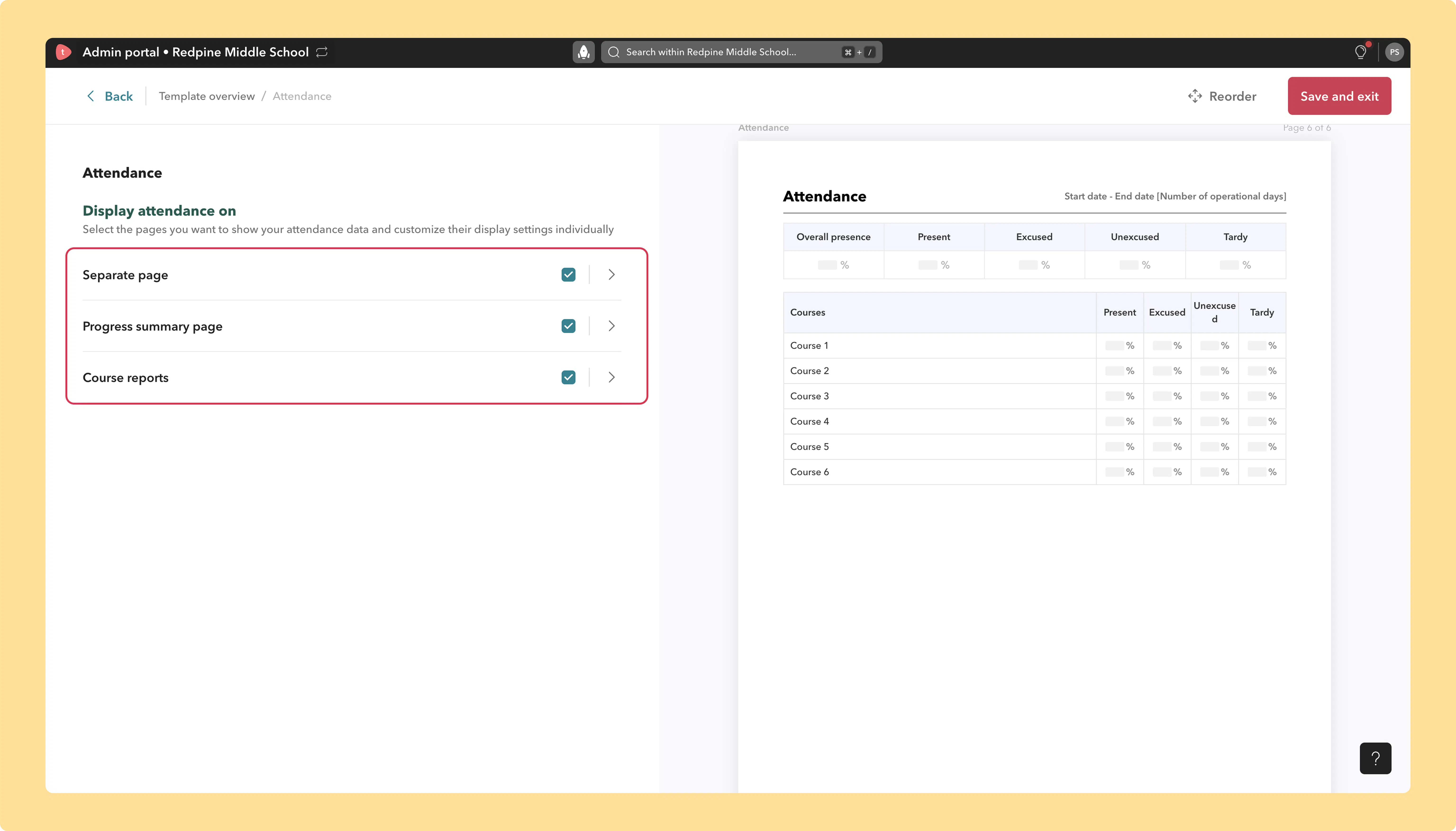Click the Attendance heading in the left panel

pos(122,173)
